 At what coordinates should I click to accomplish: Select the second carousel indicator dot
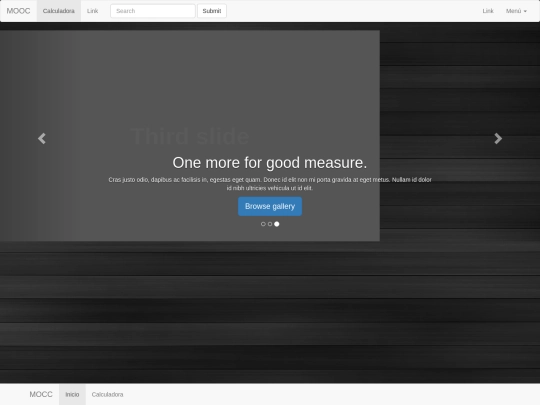click(270, 224)
